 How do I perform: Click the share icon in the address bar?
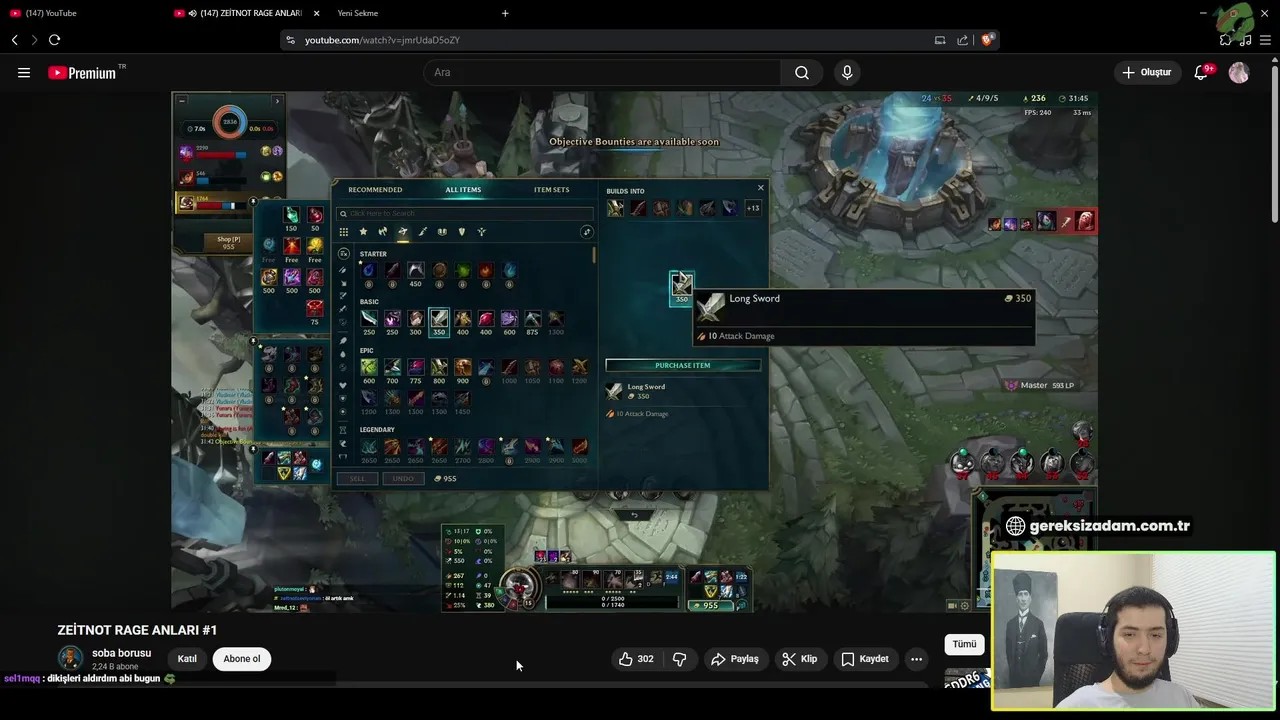pos(962,40)
